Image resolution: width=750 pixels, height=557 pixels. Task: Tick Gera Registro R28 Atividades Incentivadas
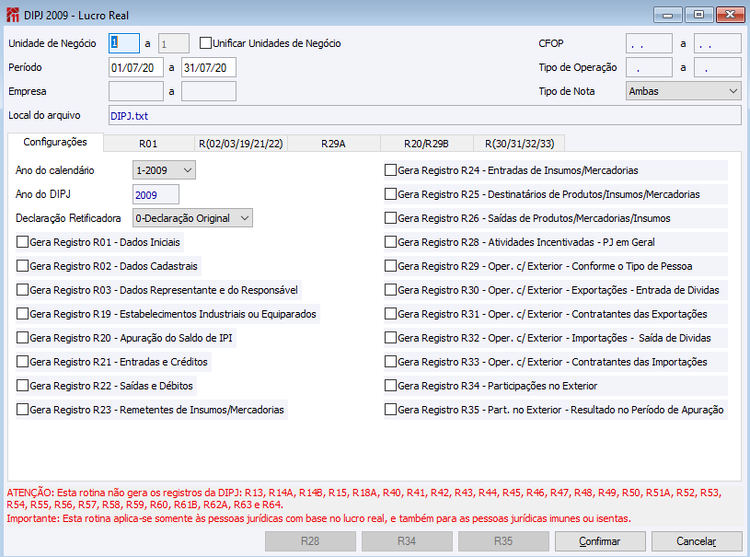click(x=391, y=242)
